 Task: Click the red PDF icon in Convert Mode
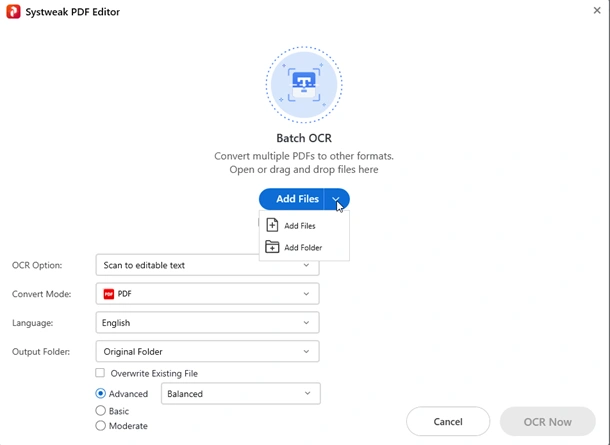[109, 294]
